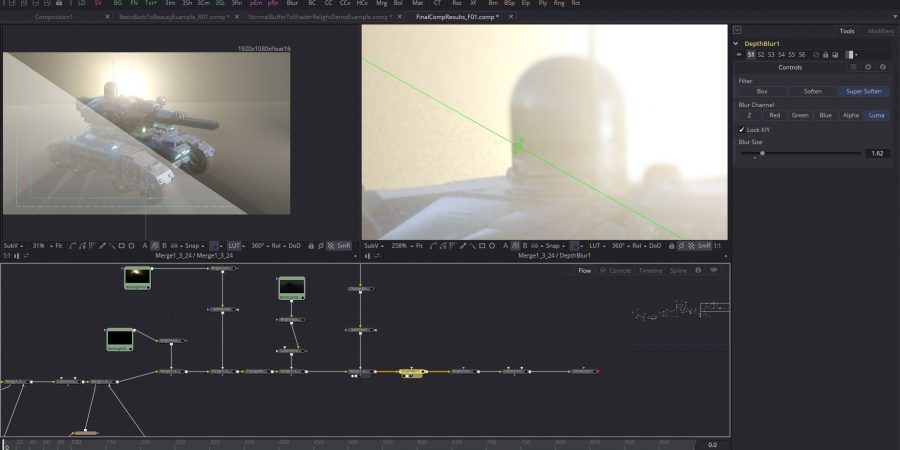Click the Blur tool in the top toolbar
This screenshot has width=900, height=450.
tap(292, 4)
